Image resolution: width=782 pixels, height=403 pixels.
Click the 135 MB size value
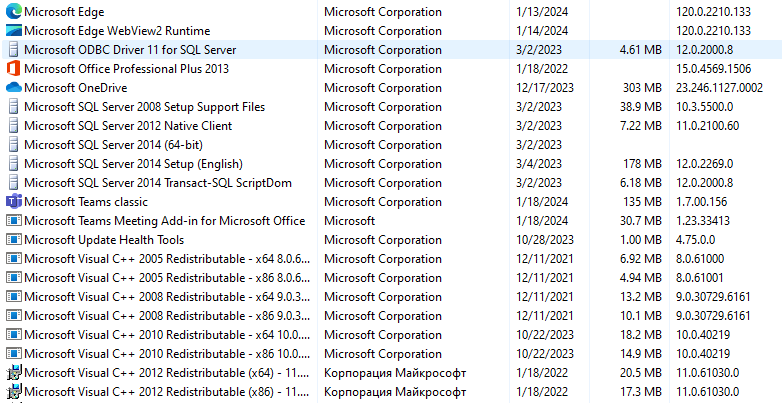(642, 202)
